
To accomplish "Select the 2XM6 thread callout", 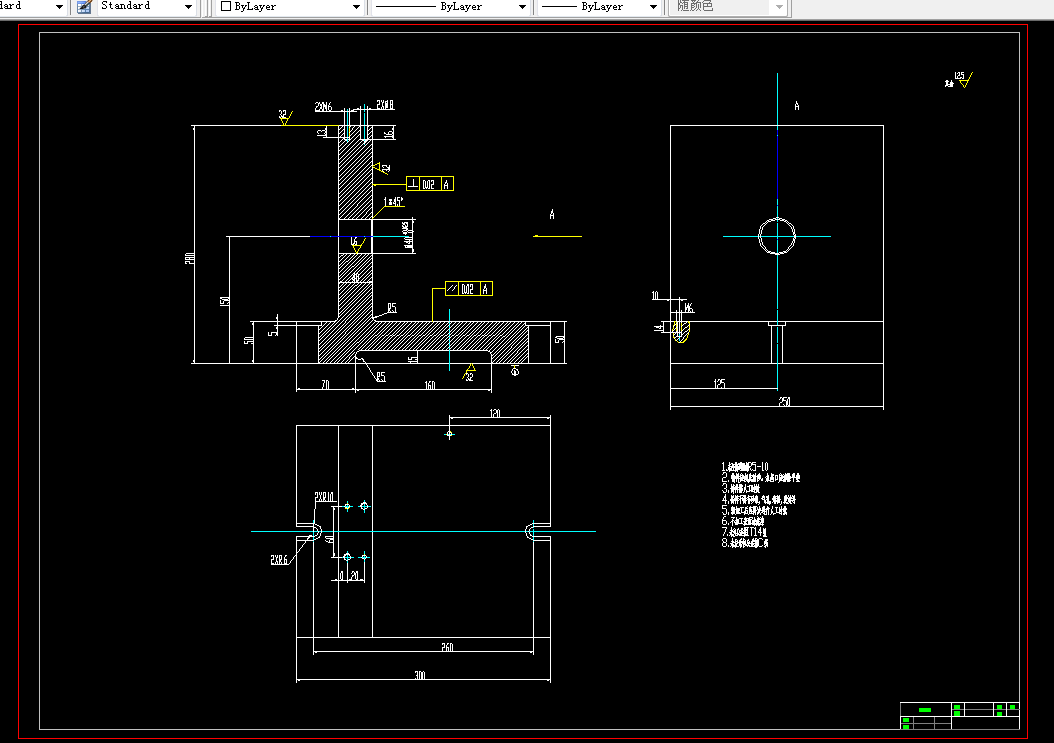I will coord(323,106).
